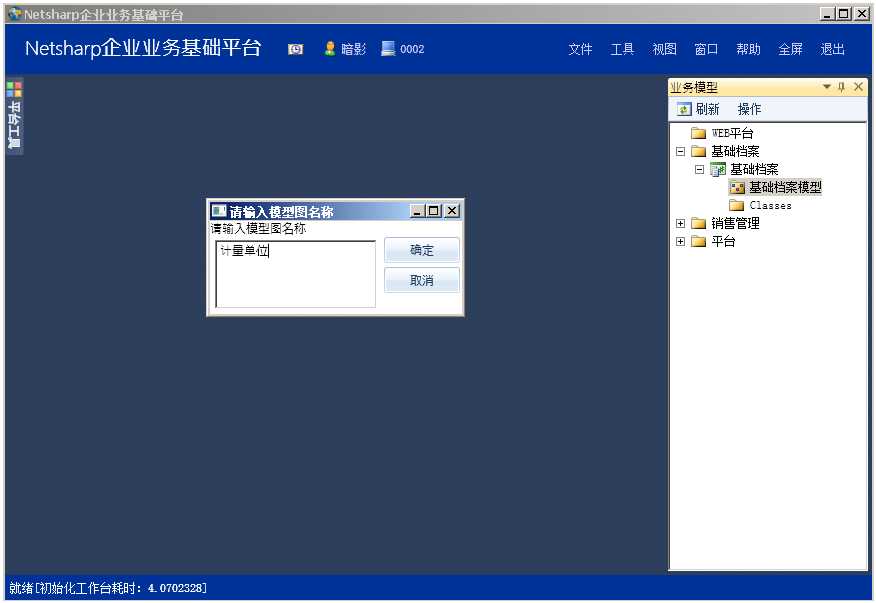
Task: Click the Netsharp企业业务基础平台 header title
Action: (143, 48)
